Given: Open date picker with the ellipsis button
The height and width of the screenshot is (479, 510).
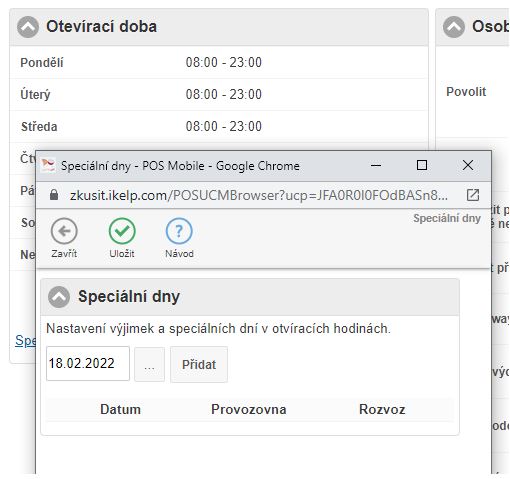Looking at the screenshot, I should pyautogui.click(x=149, y=364).
